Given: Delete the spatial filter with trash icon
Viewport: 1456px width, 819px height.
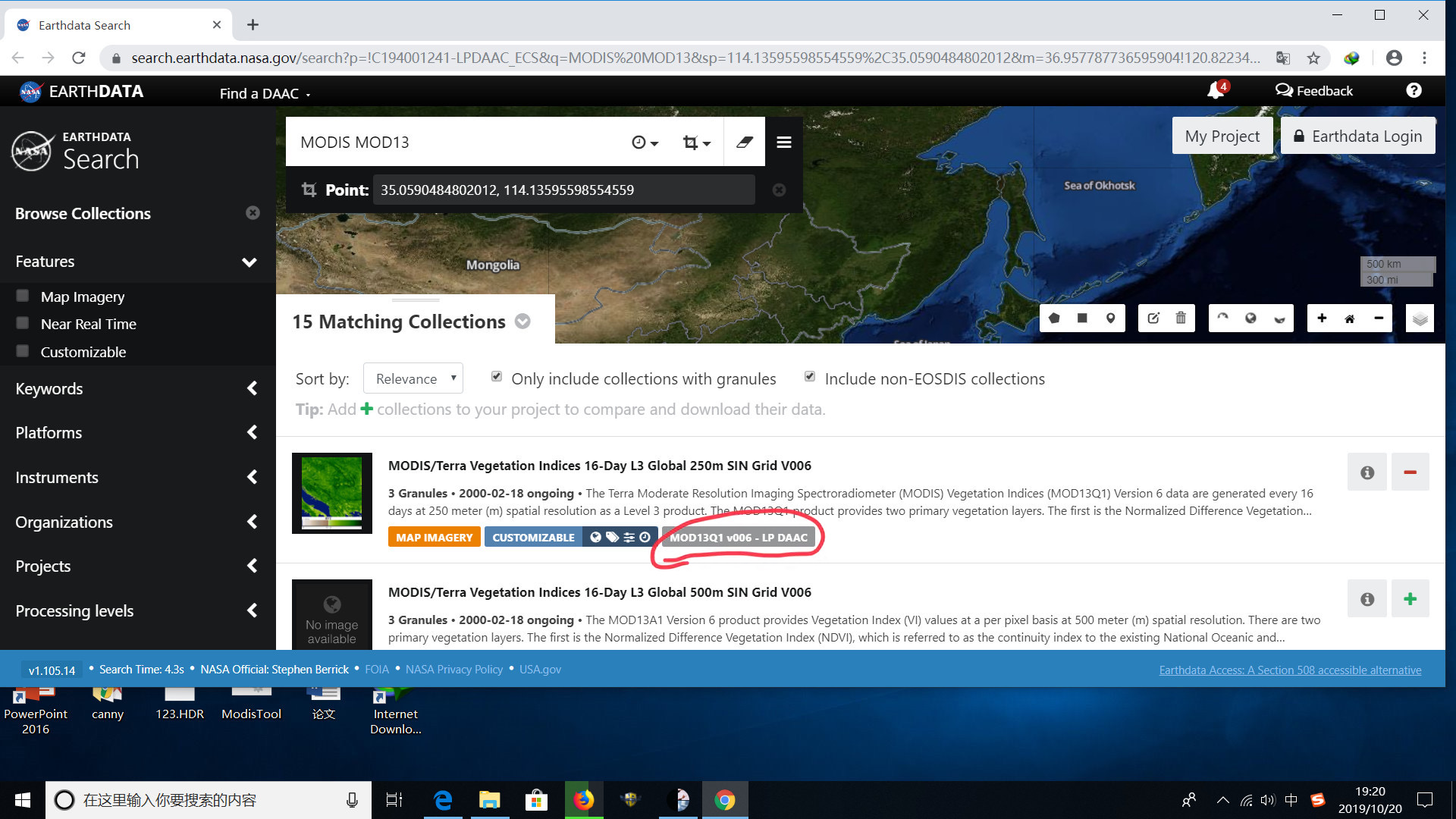Looking at the screenshot, I should pyautogui.click(x=1181, y=318).
